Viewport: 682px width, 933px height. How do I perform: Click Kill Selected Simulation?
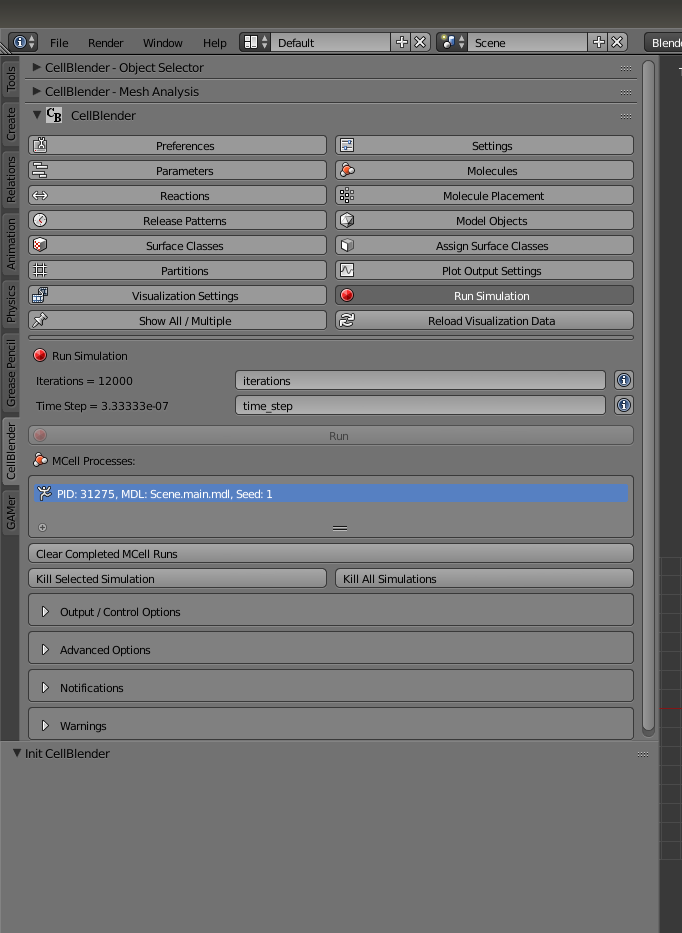point(177,578)
